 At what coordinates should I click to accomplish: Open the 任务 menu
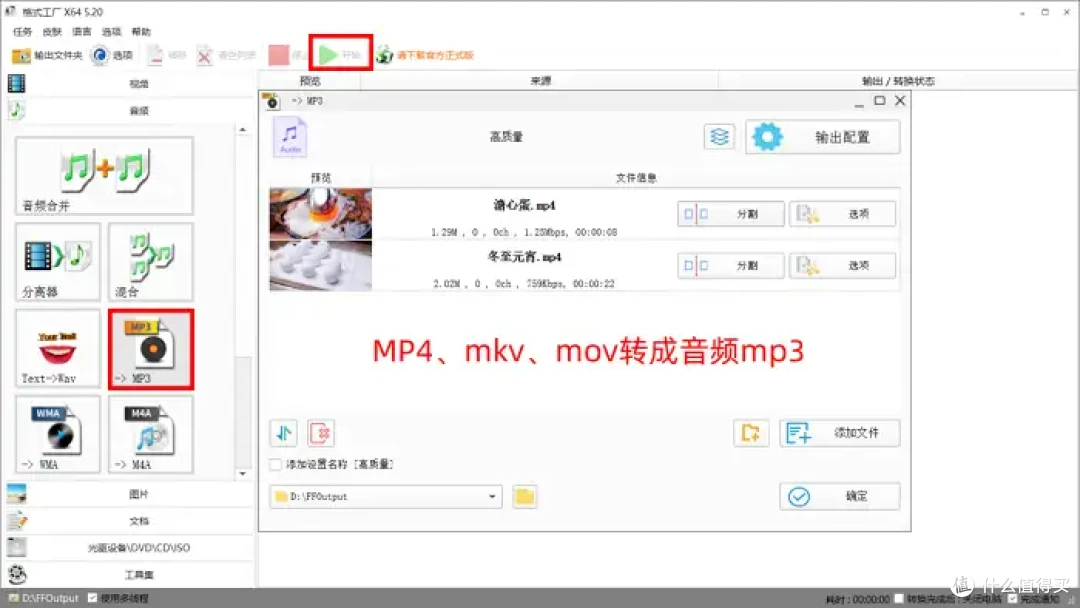coord(22,32)
